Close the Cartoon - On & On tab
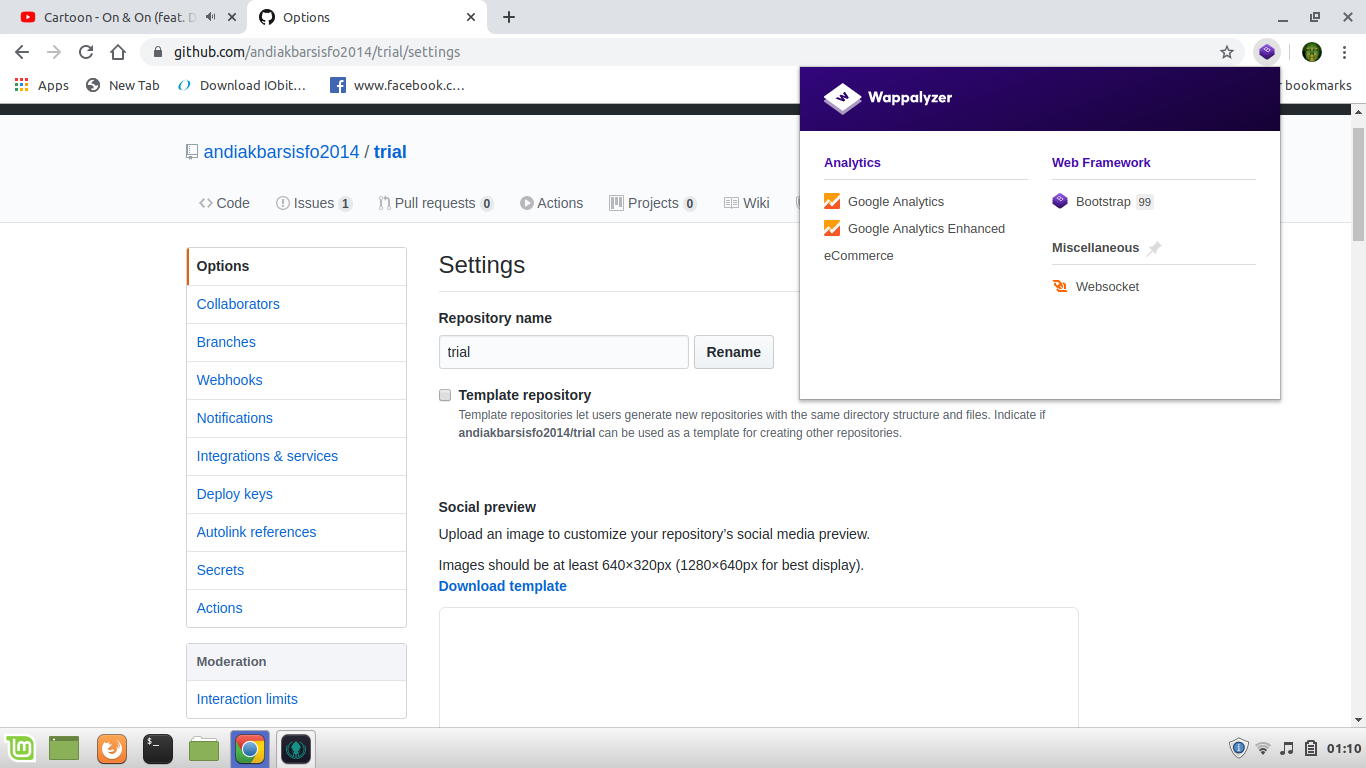This screenshot has width=1366, height=768. click(233, 17)
